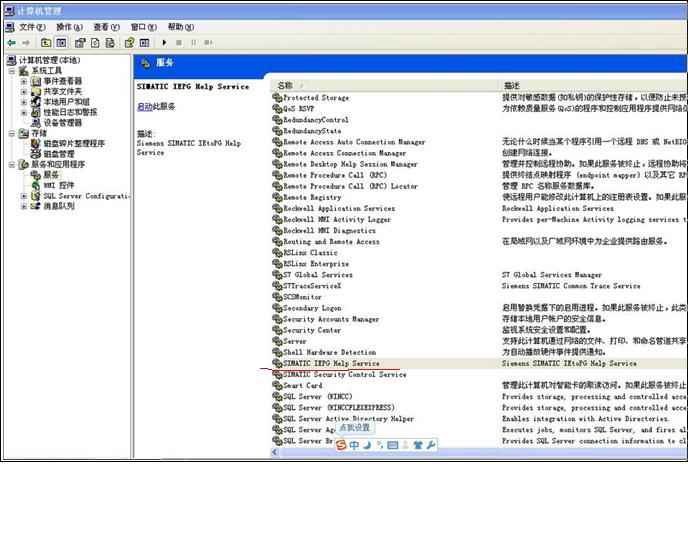Click the left arrow of the horizontal scrollbar
688x550 pixels.
[x=275, y=452]
